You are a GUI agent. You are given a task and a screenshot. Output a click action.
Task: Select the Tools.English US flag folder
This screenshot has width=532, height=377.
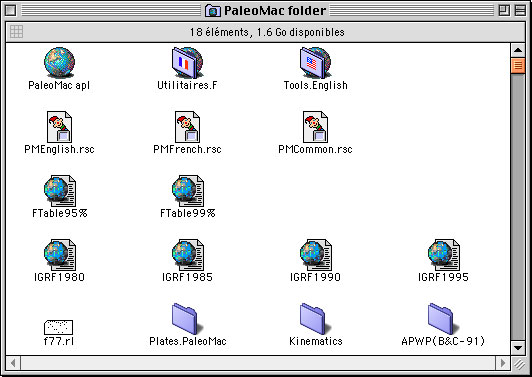316,63
